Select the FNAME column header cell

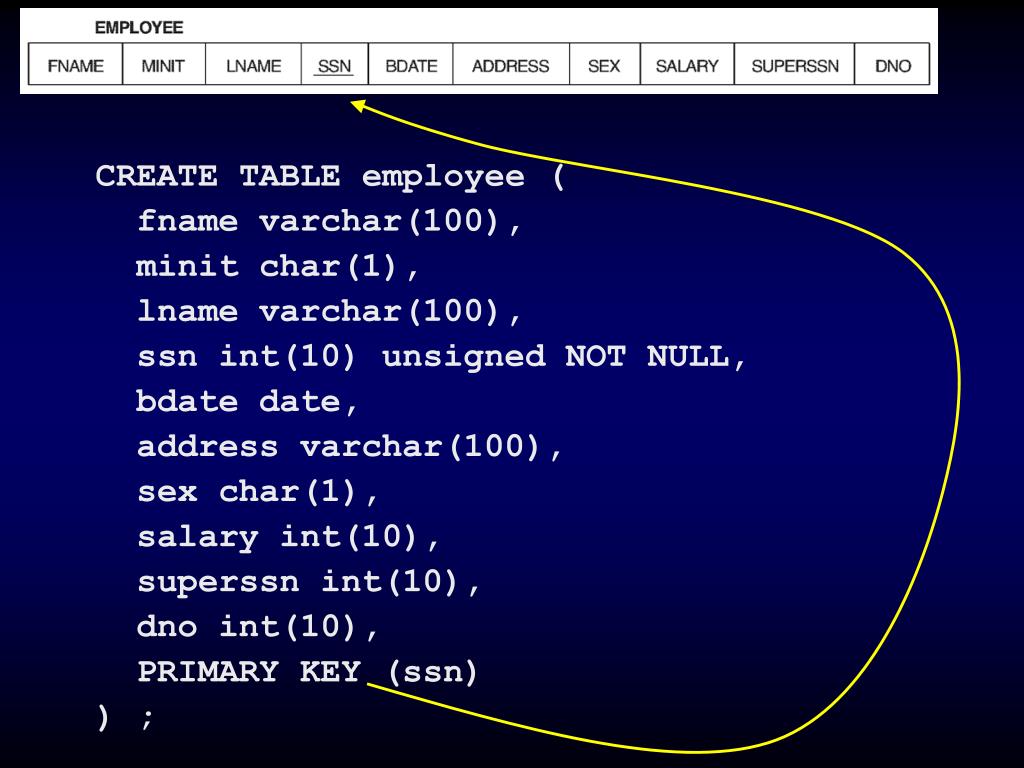tap(76, 64)
